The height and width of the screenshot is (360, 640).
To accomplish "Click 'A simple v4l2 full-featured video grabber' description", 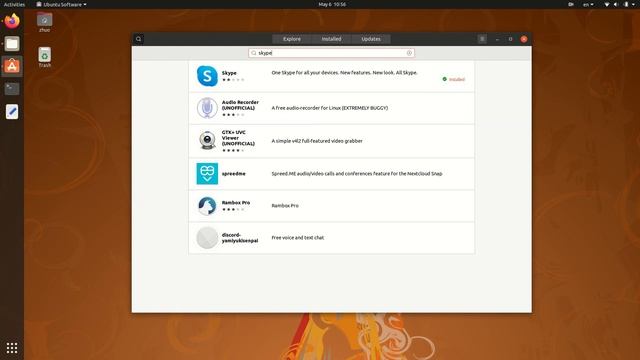I will click(317, 141).
